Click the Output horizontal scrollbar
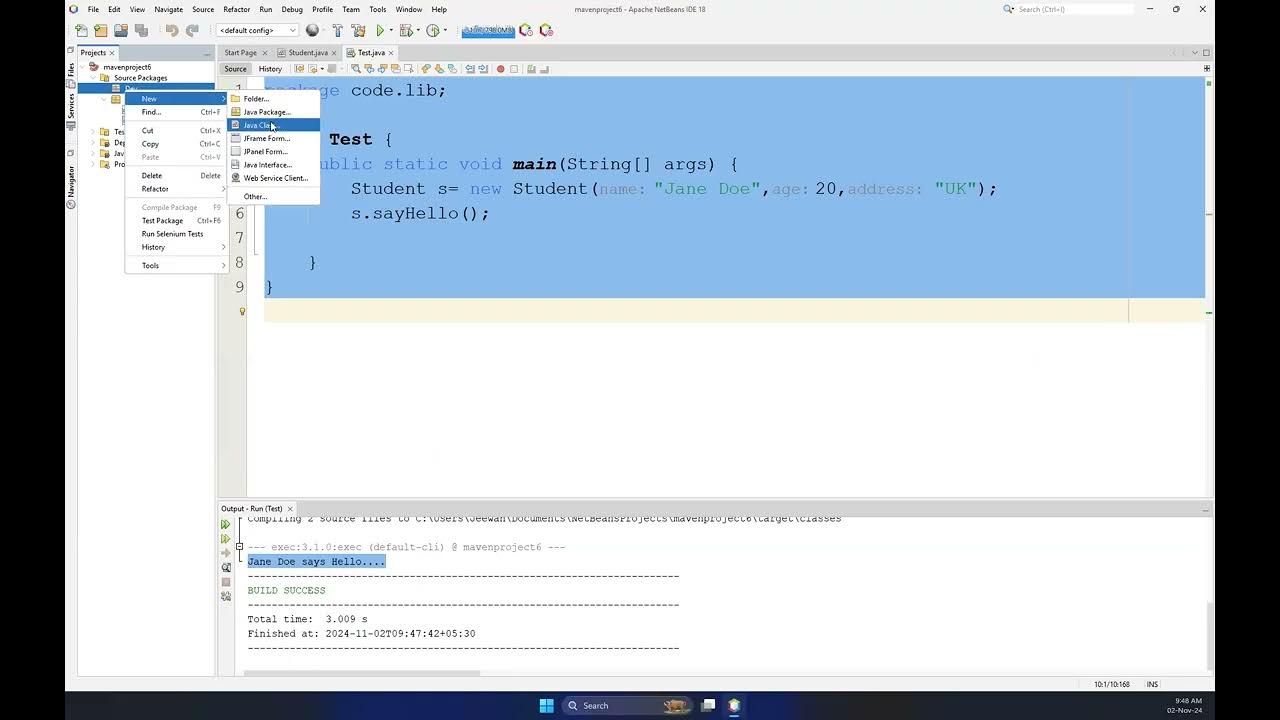The height and width of the screenshot is (720, 1280). 363,673
